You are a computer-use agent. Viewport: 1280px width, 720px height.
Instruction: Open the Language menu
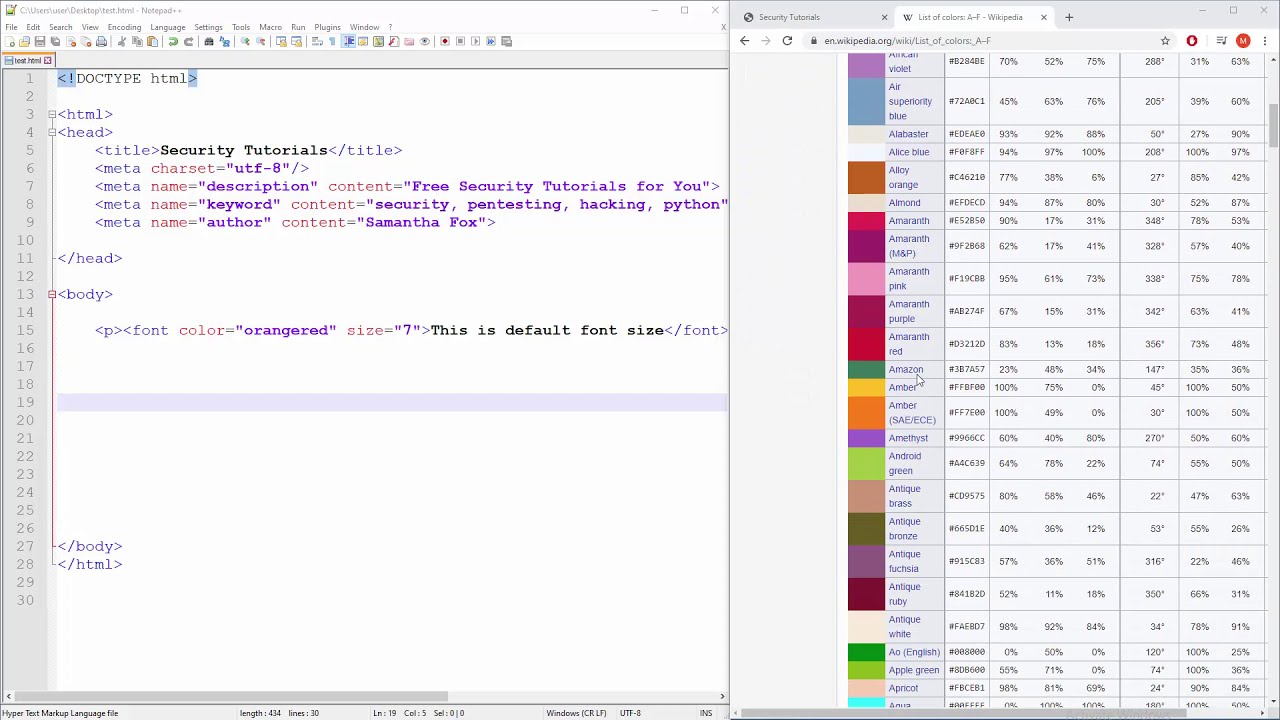[167, 27]
